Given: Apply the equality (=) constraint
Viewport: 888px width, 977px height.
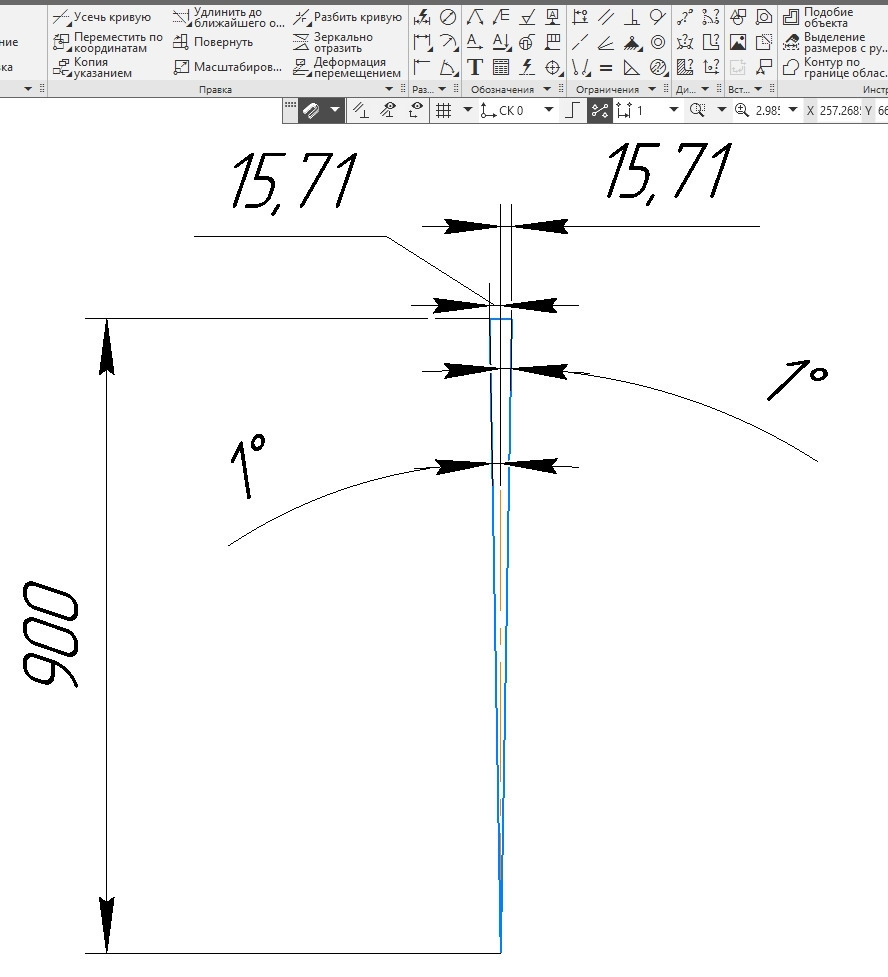Looking at the screenshot, I should pyautogui.click(x=606, y=67).
